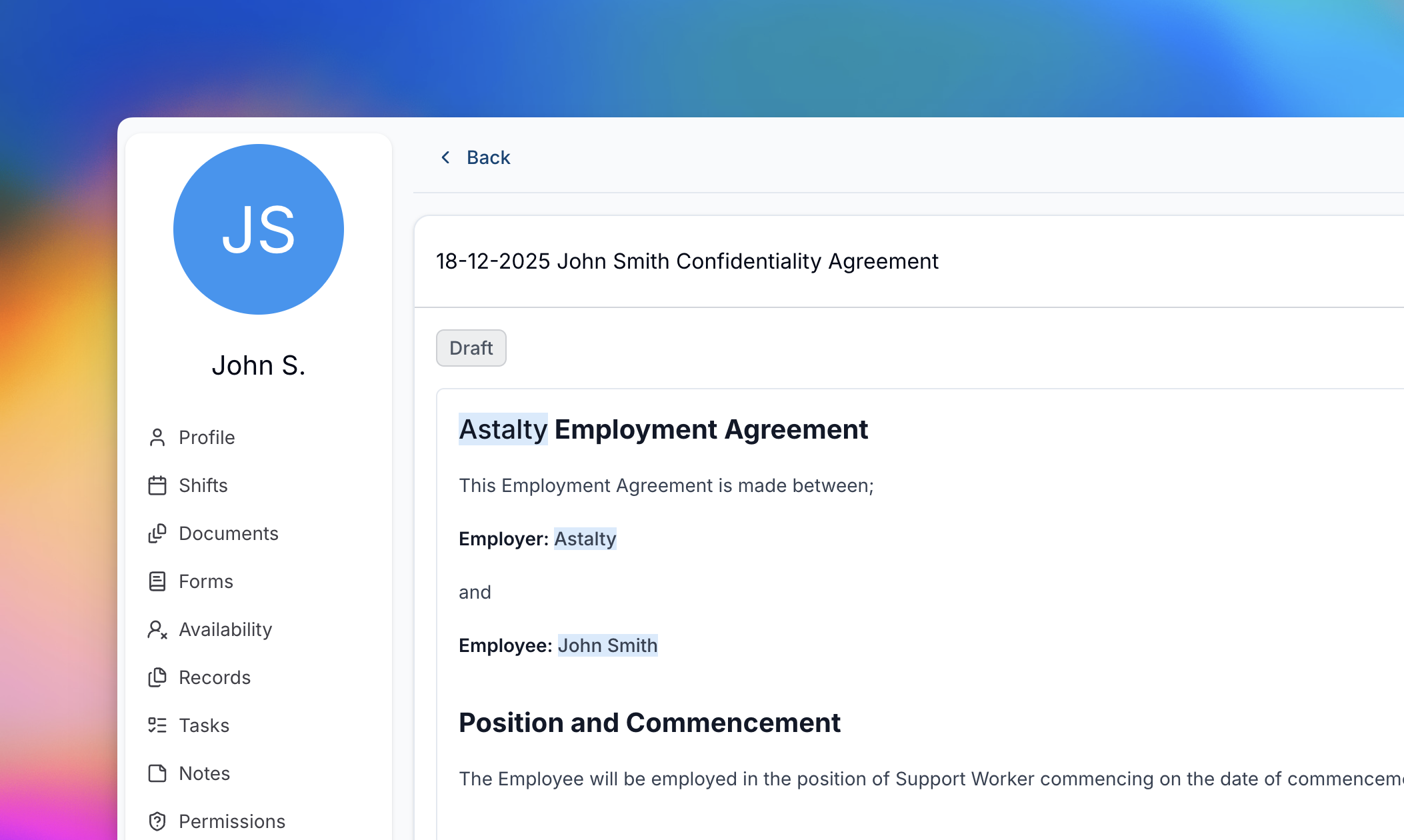Image resolution: width=1404 pixels, height=840 pixels.
Task: Click the Notes page icon
Action: click(x=157, y=773)
